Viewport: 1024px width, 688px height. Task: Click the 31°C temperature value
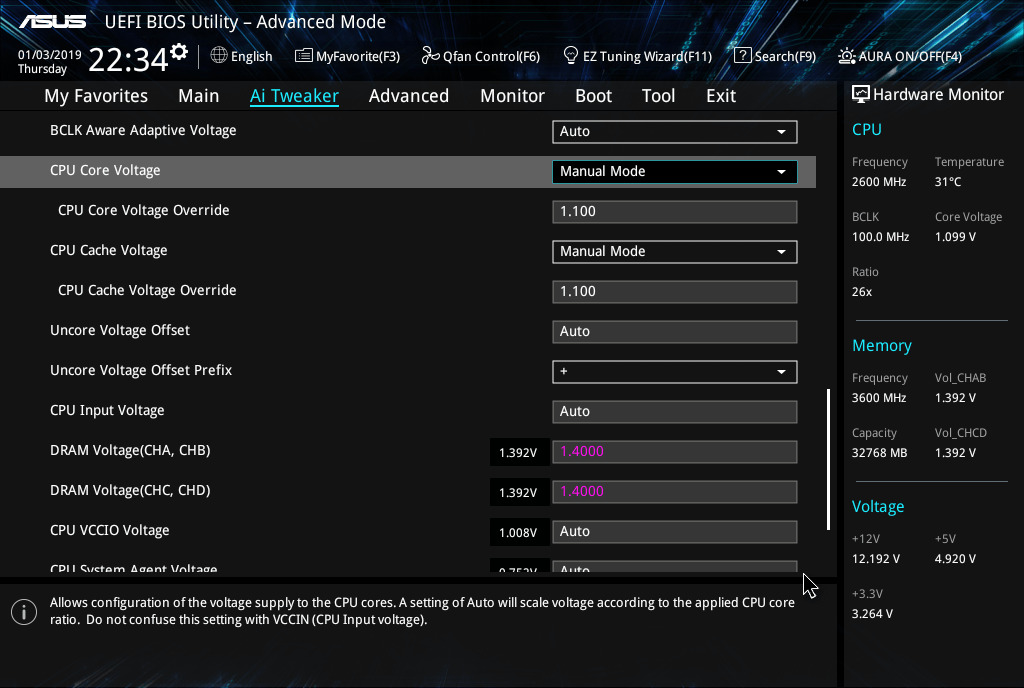[948, 182]
